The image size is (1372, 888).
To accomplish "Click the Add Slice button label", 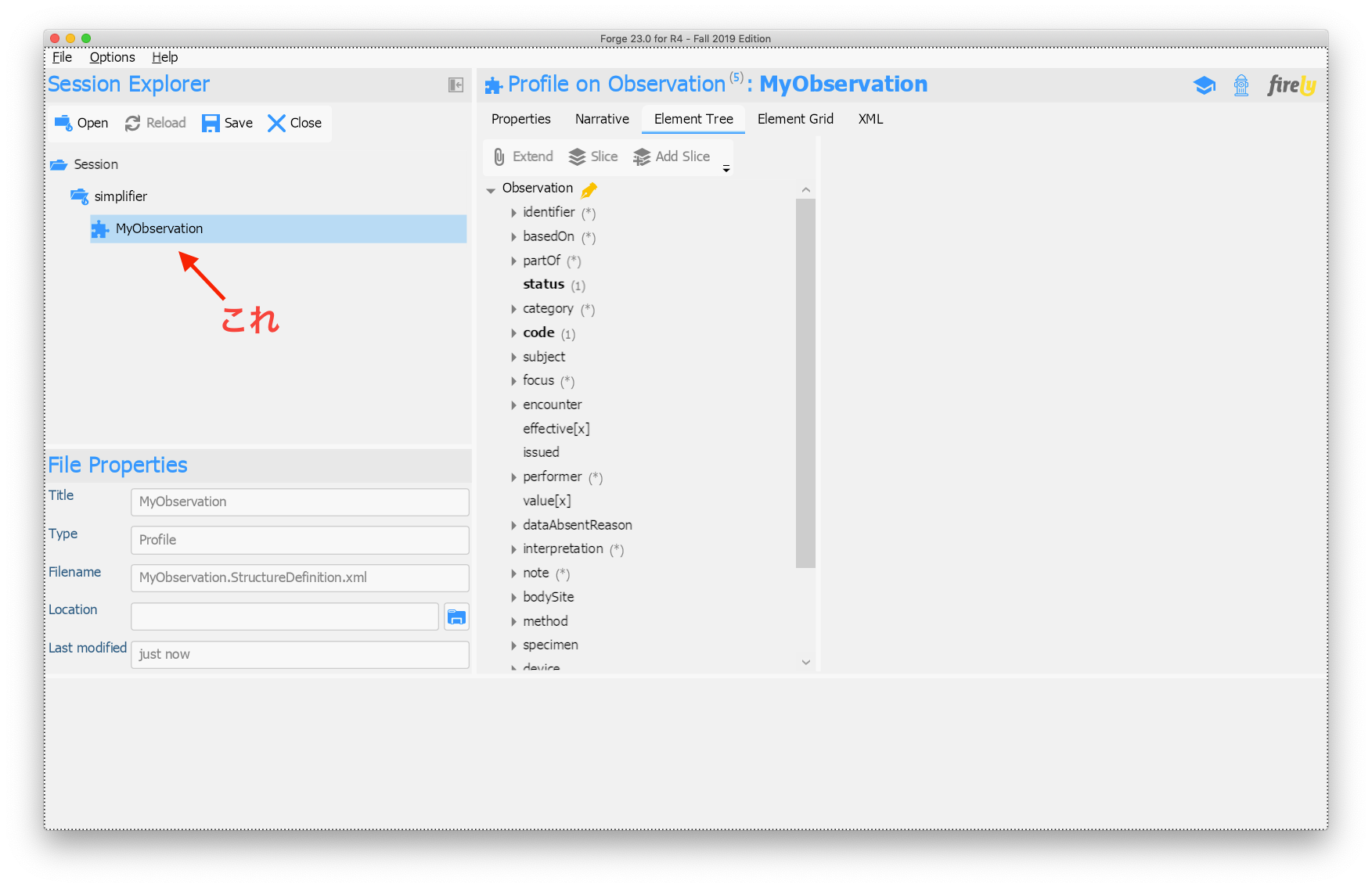I will pyautogui.click(x=682, y=156).
